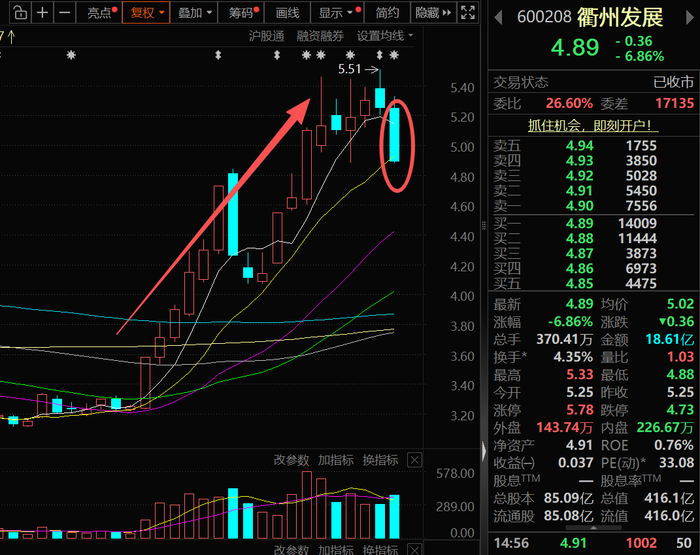Select the 画线 drawing tool
This screenshot has width=700, height=555.
[287, 13]
